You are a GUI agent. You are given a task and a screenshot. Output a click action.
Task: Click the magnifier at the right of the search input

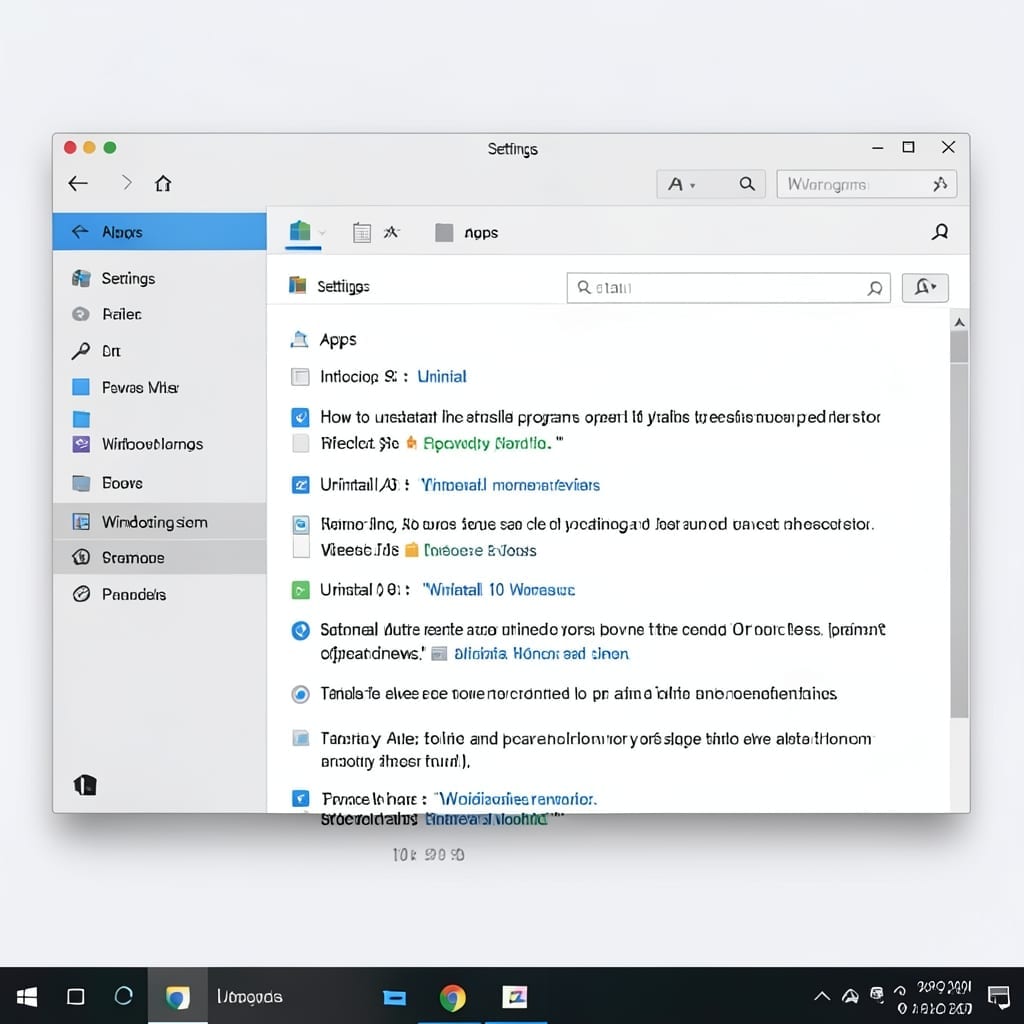[875, 288]
